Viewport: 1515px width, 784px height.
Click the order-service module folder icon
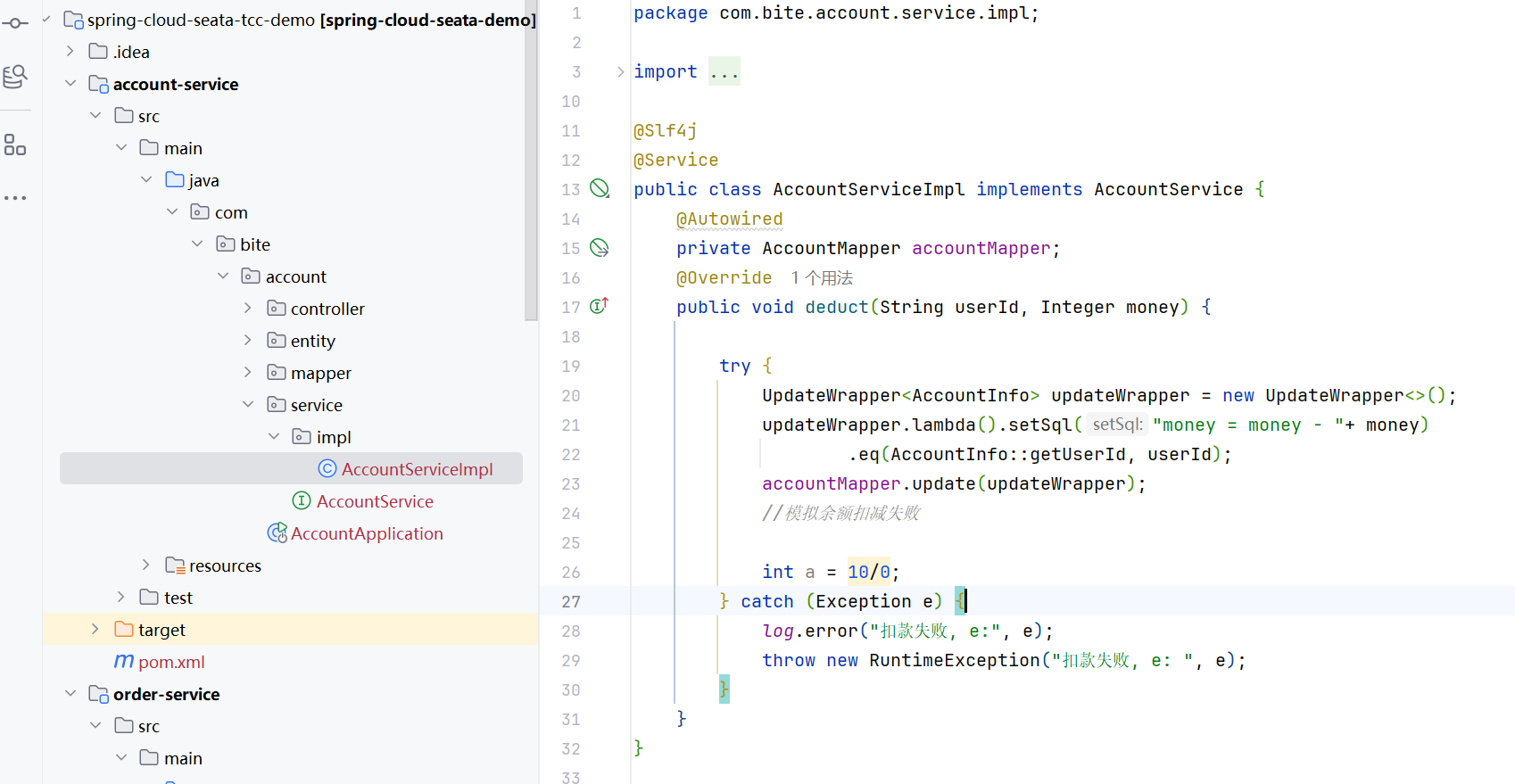coord(98,694)
